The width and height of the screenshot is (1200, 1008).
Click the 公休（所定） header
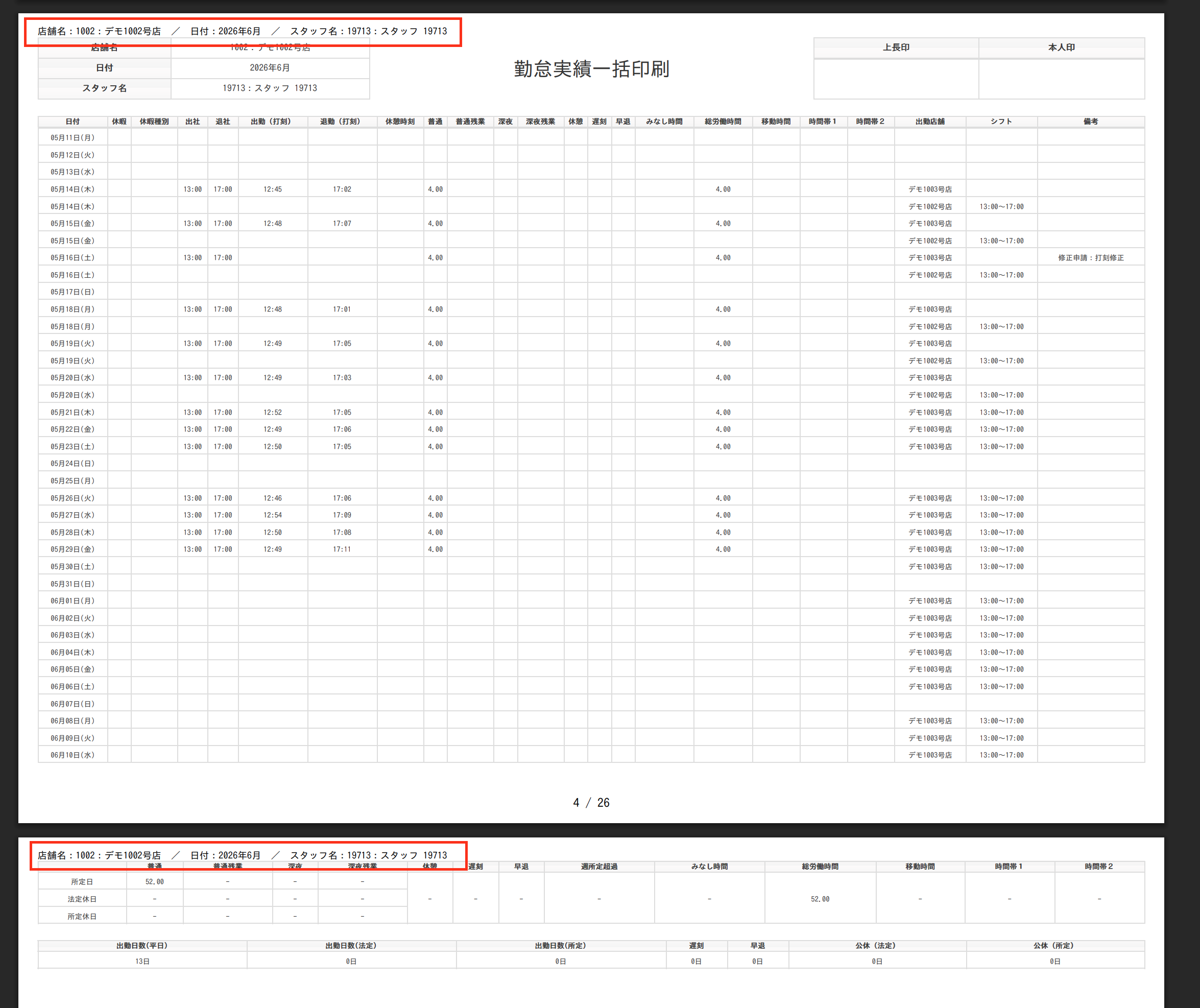click(x=1055, y=946)
